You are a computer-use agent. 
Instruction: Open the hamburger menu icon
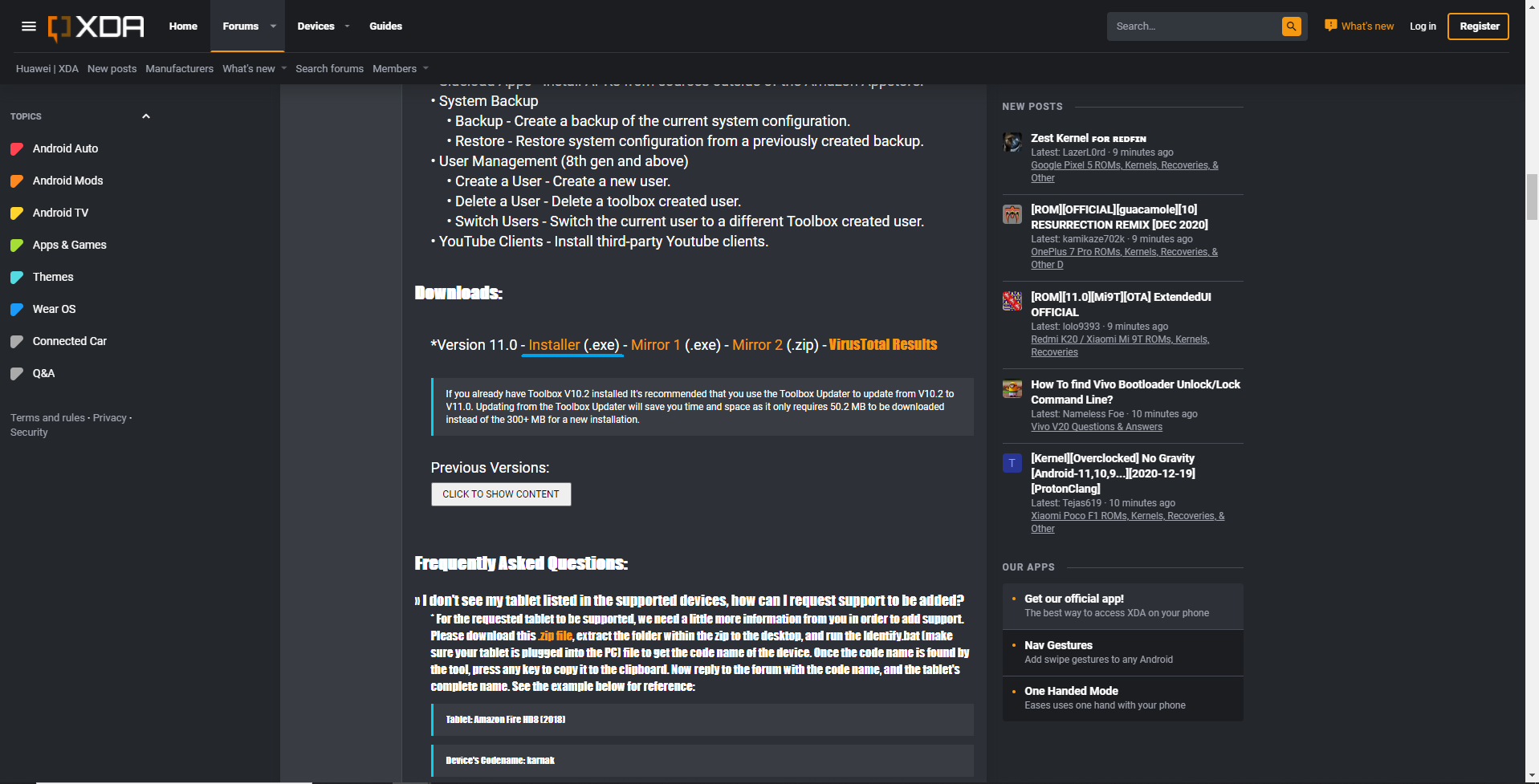click(29, 26)
